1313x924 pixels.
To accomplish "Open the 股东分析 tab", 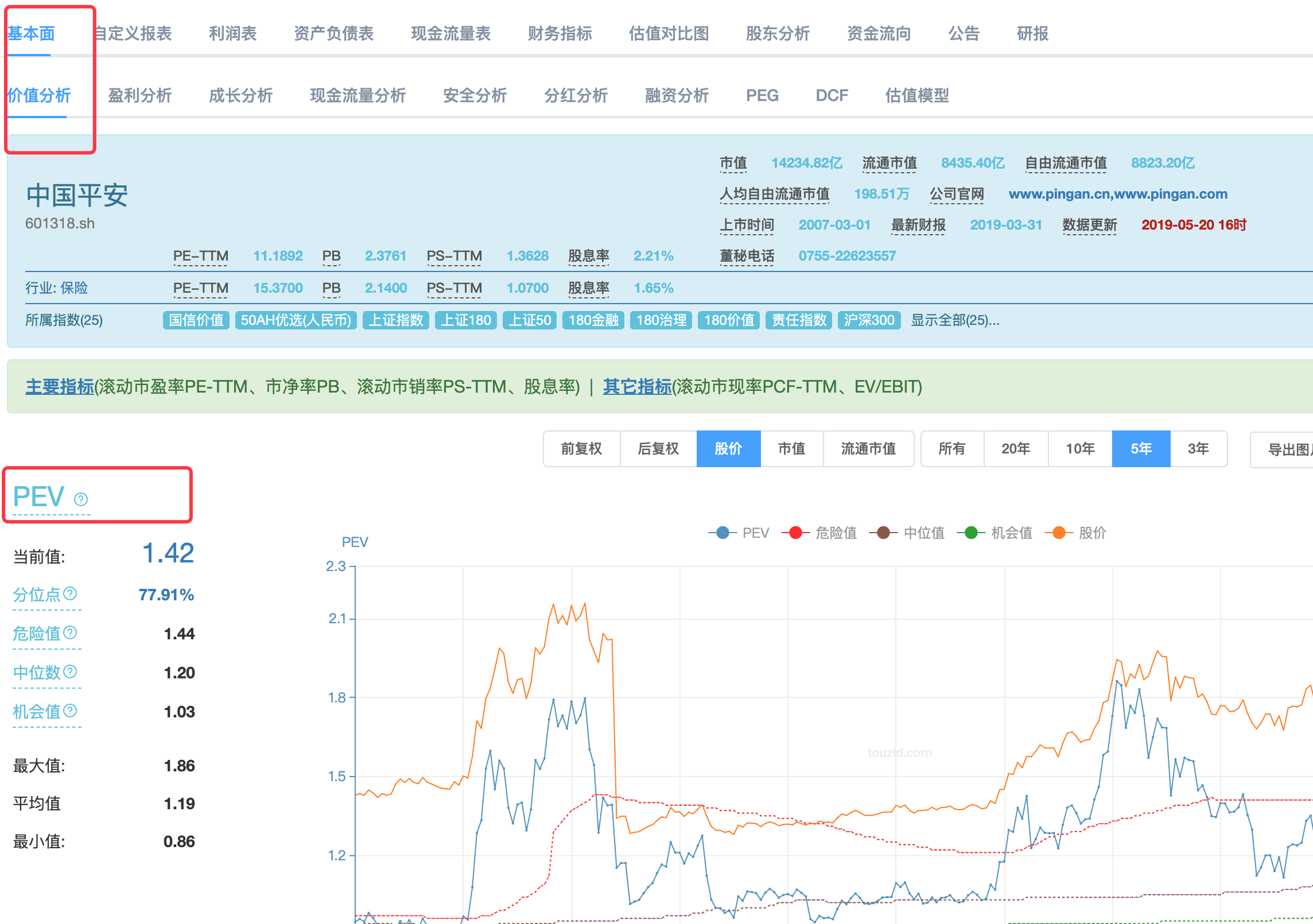I will pos(778,33).
